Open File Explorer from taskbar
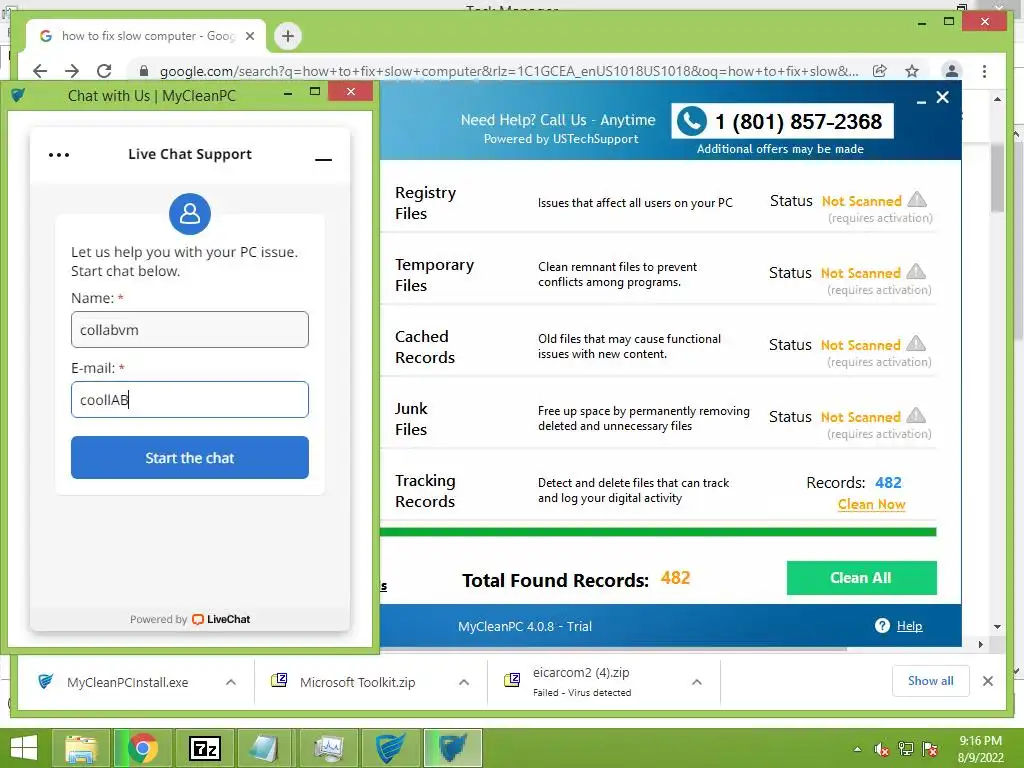Viewport: 1024px width, 768px height. (80, 748)
